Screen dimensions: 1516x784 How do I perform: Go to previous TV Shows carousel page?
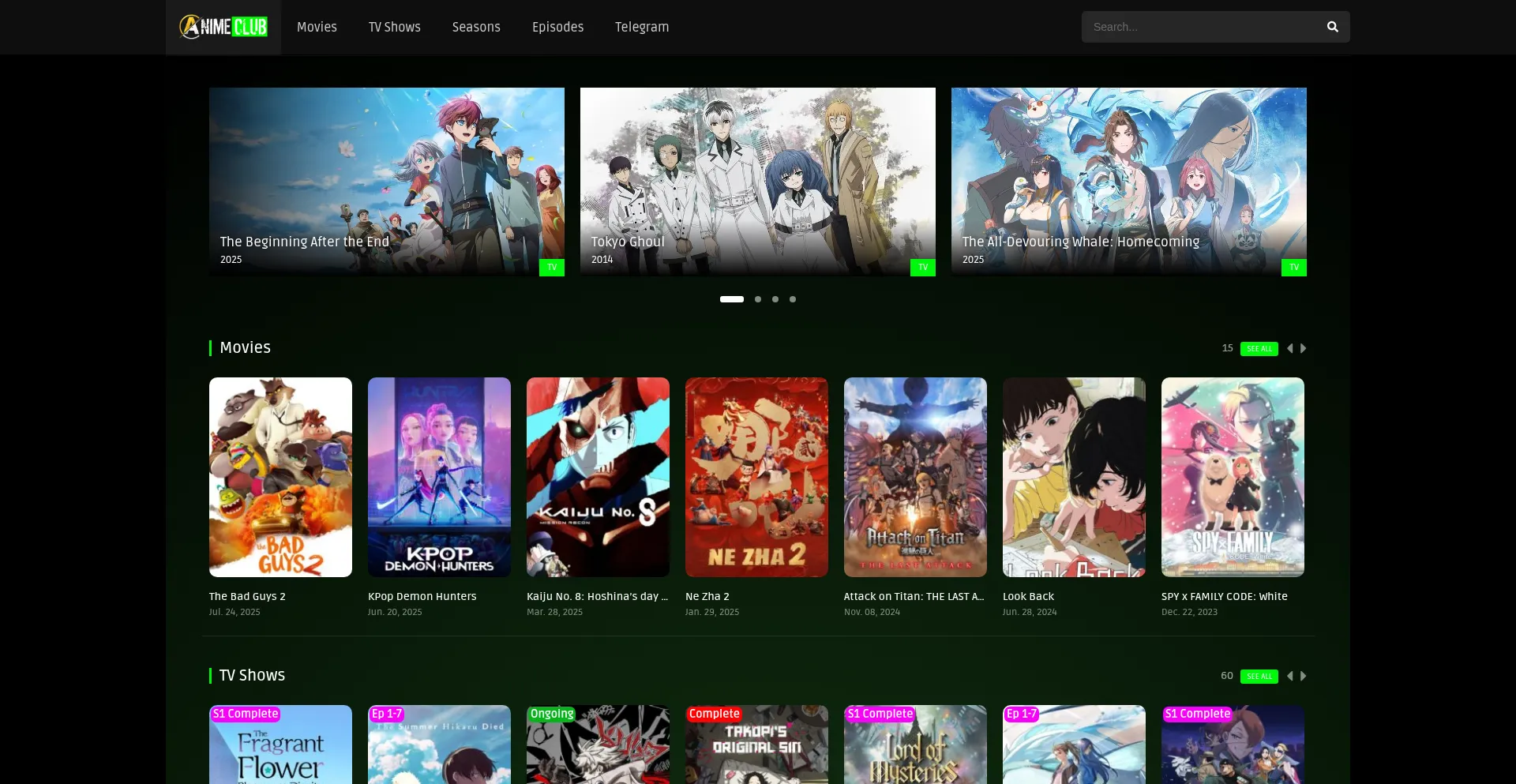[1290, 676]
